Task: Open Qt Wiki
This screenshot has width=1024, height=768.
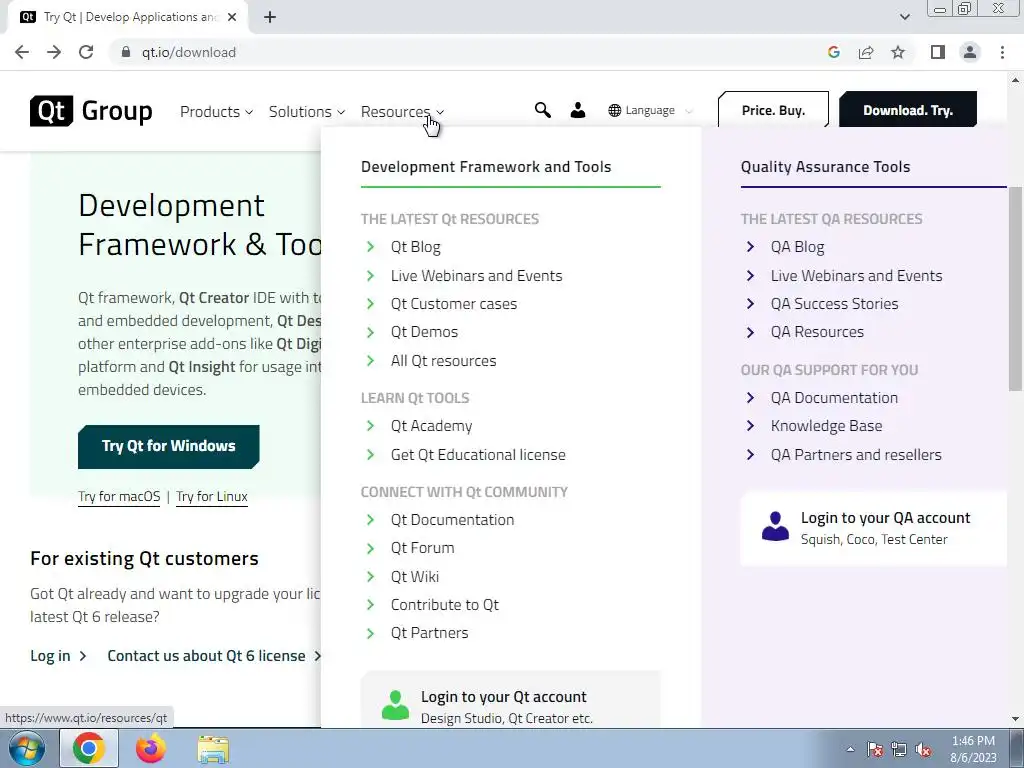Action: (x=415, y=577)
